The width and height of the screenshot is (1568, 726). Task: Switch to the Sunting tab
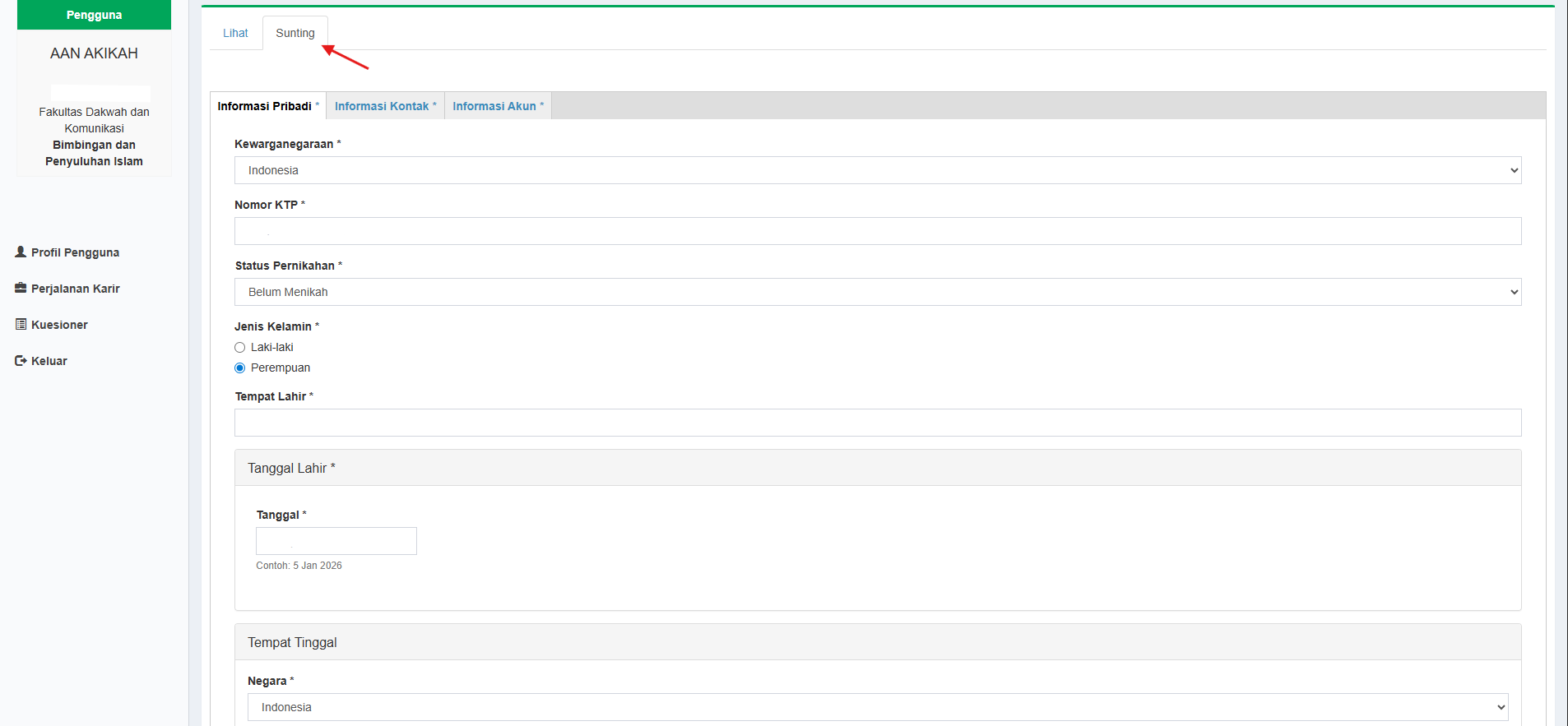coord(295,33)
